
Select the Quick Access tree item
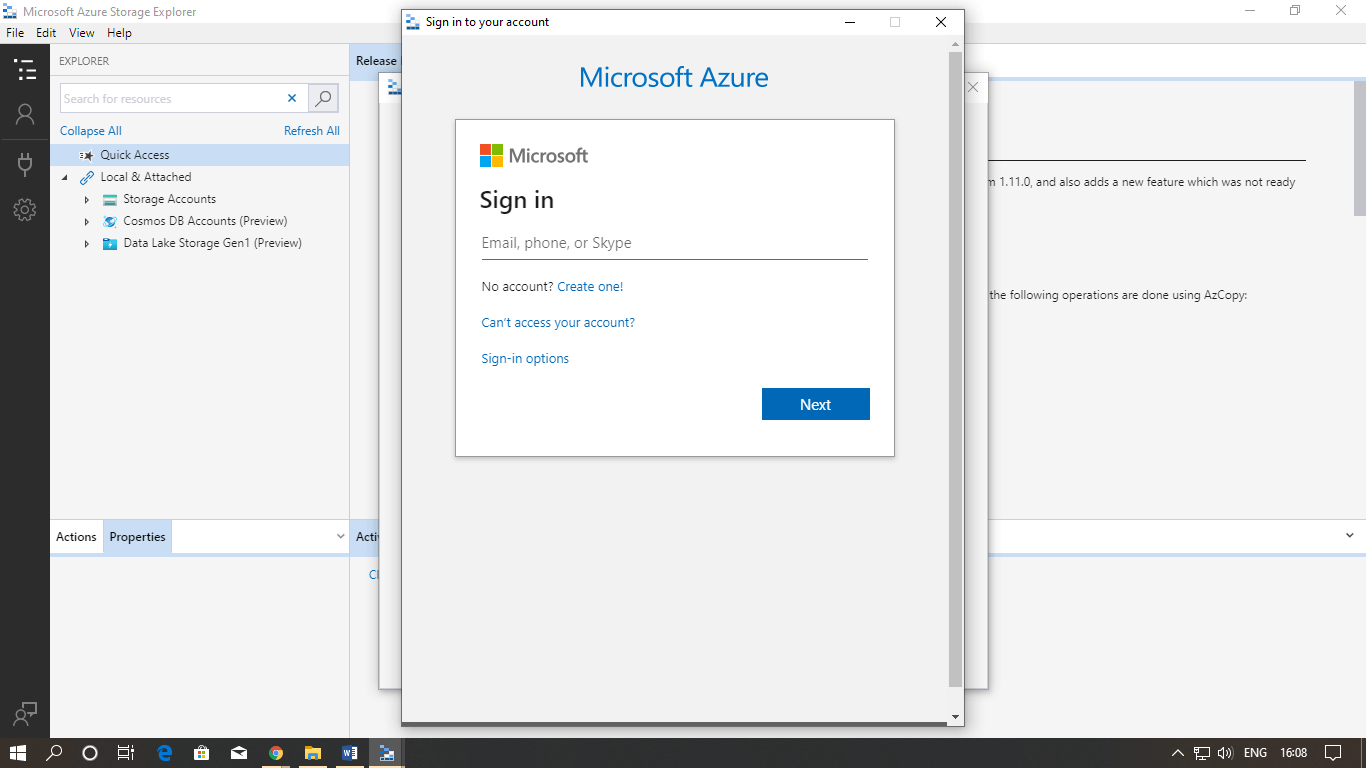[x=200, y=155]
